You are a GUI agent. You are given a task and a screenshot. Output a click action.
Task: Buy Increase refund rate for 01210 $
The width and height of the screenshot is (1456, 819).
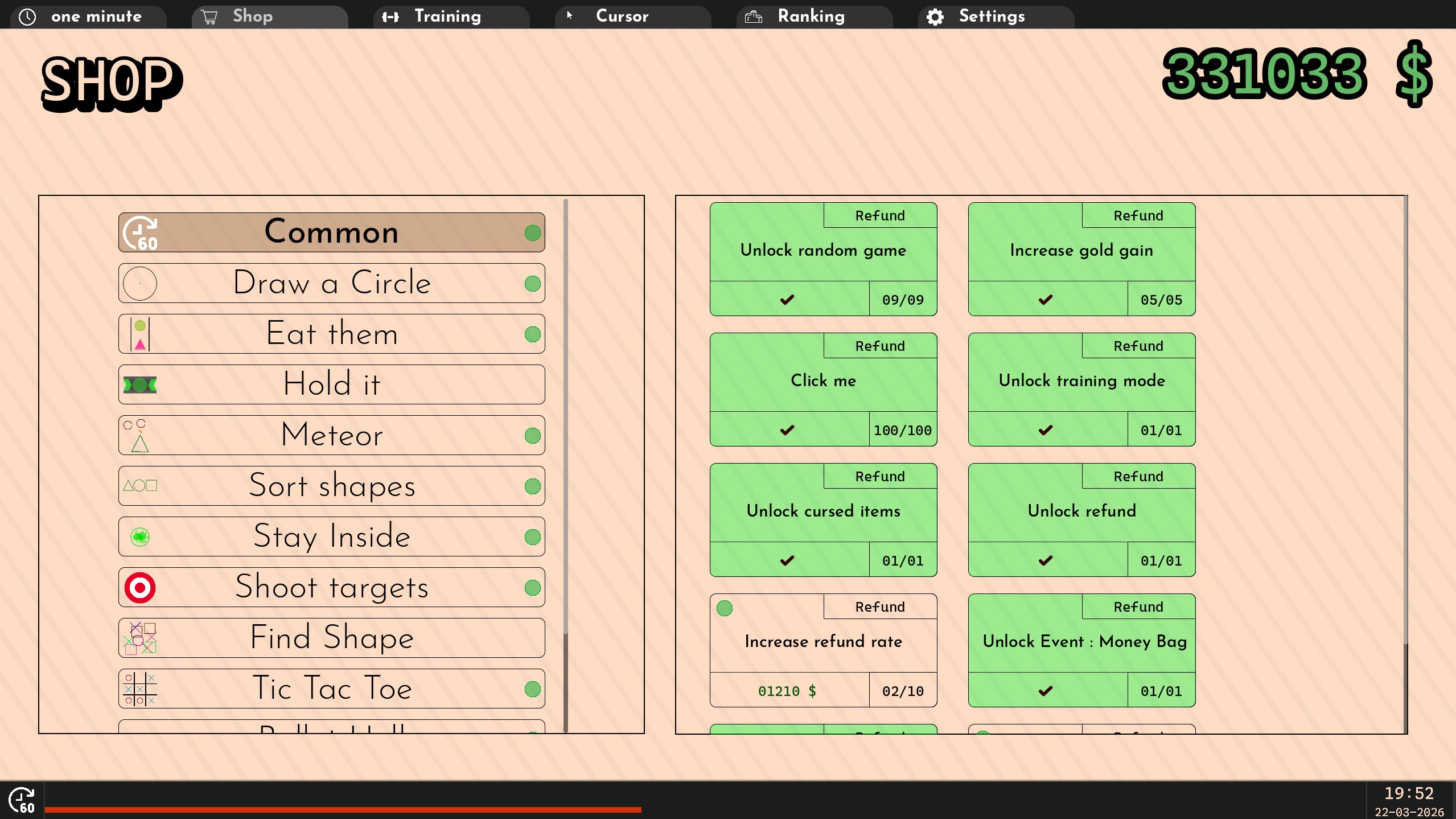(788, 690)
